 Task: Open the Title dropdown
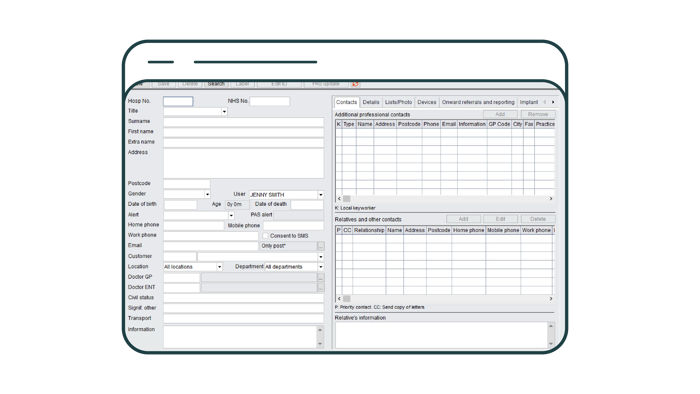(224, 112)
